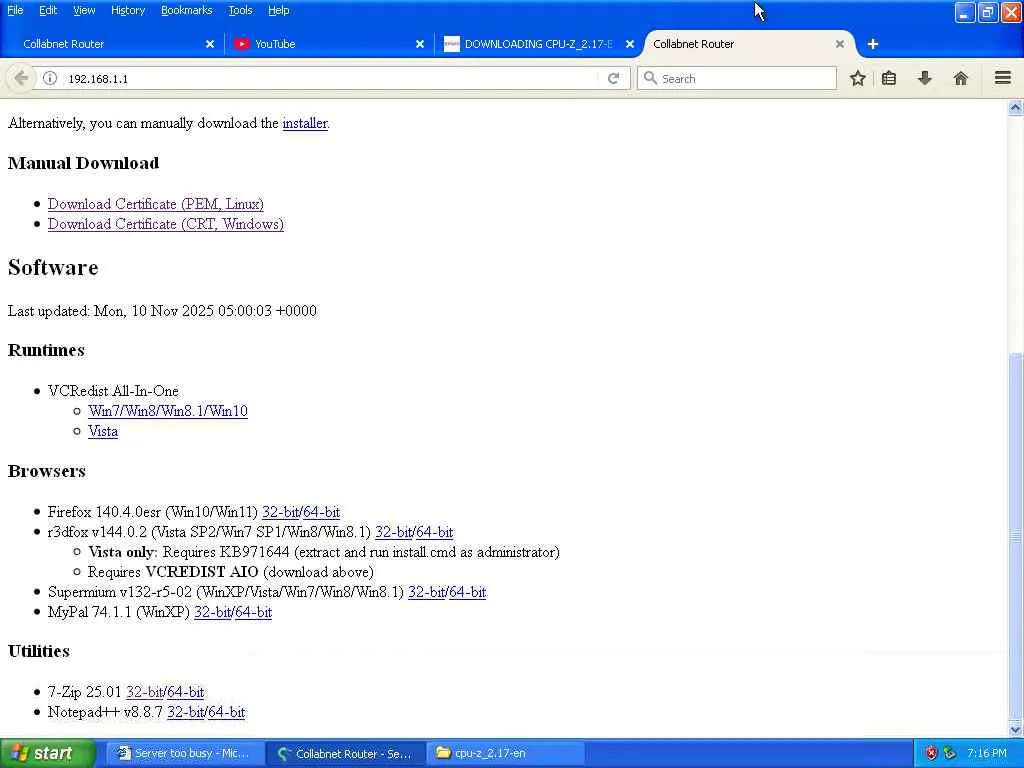The width and height of the screenshot is (1024, 768).
Task: Open VCRedist Vista link
Action: tap(103, 431)
